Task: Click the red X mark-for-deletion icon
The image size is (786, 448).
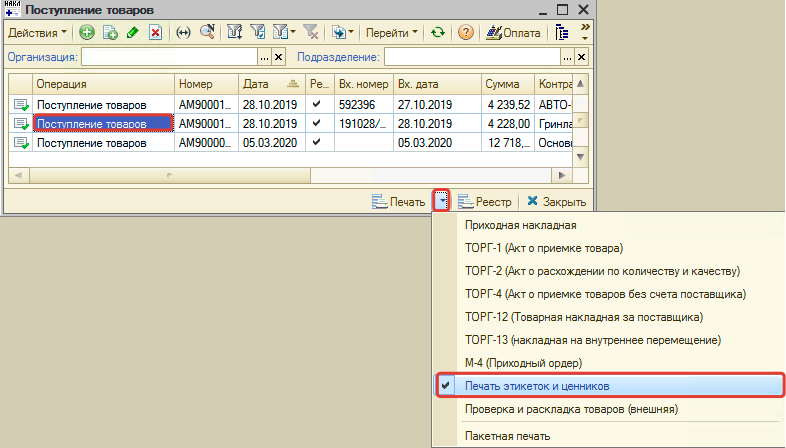Action: [155, 33]
